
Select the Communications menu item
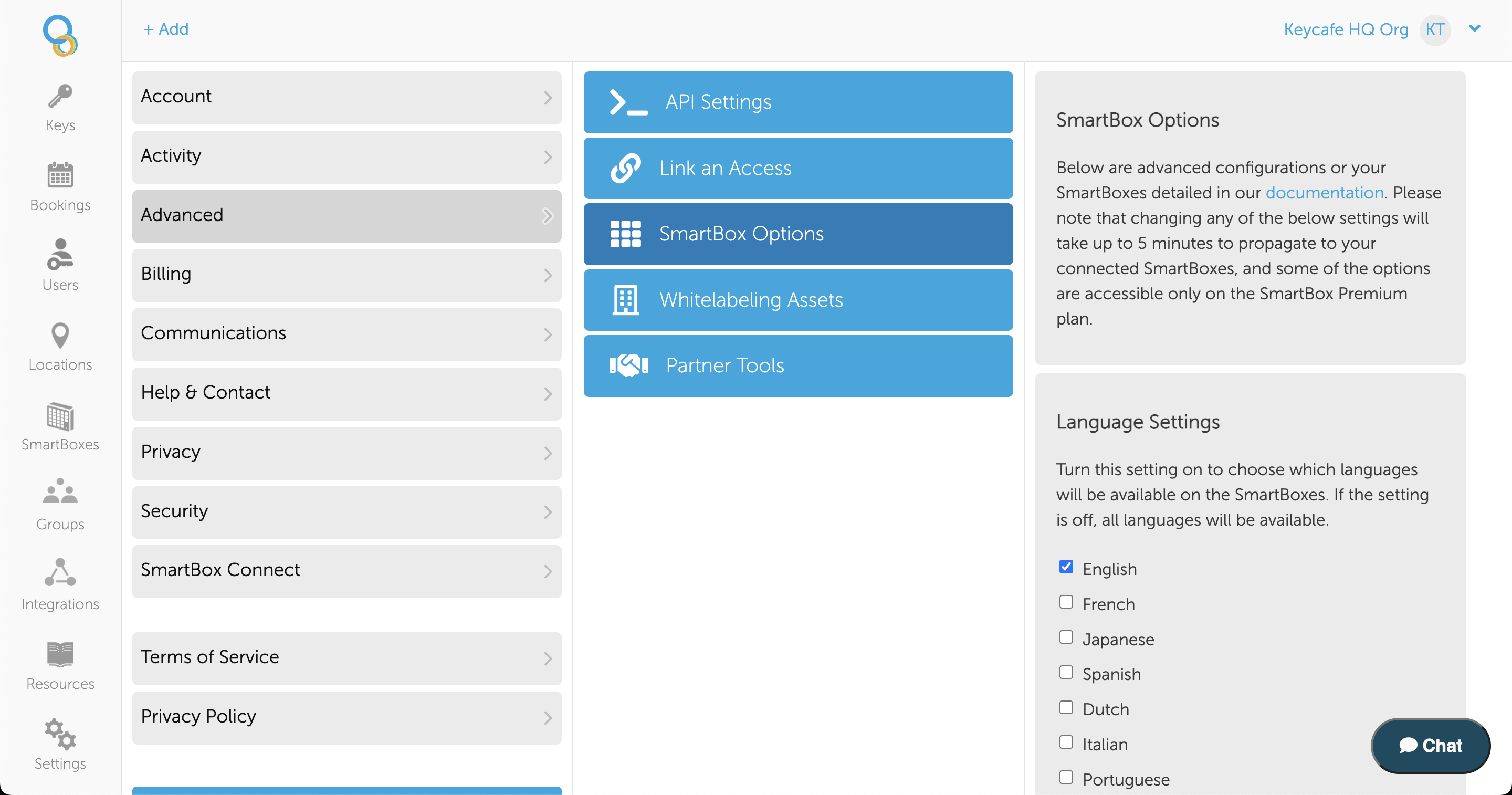pyautogui.click(x=346, y=334)
